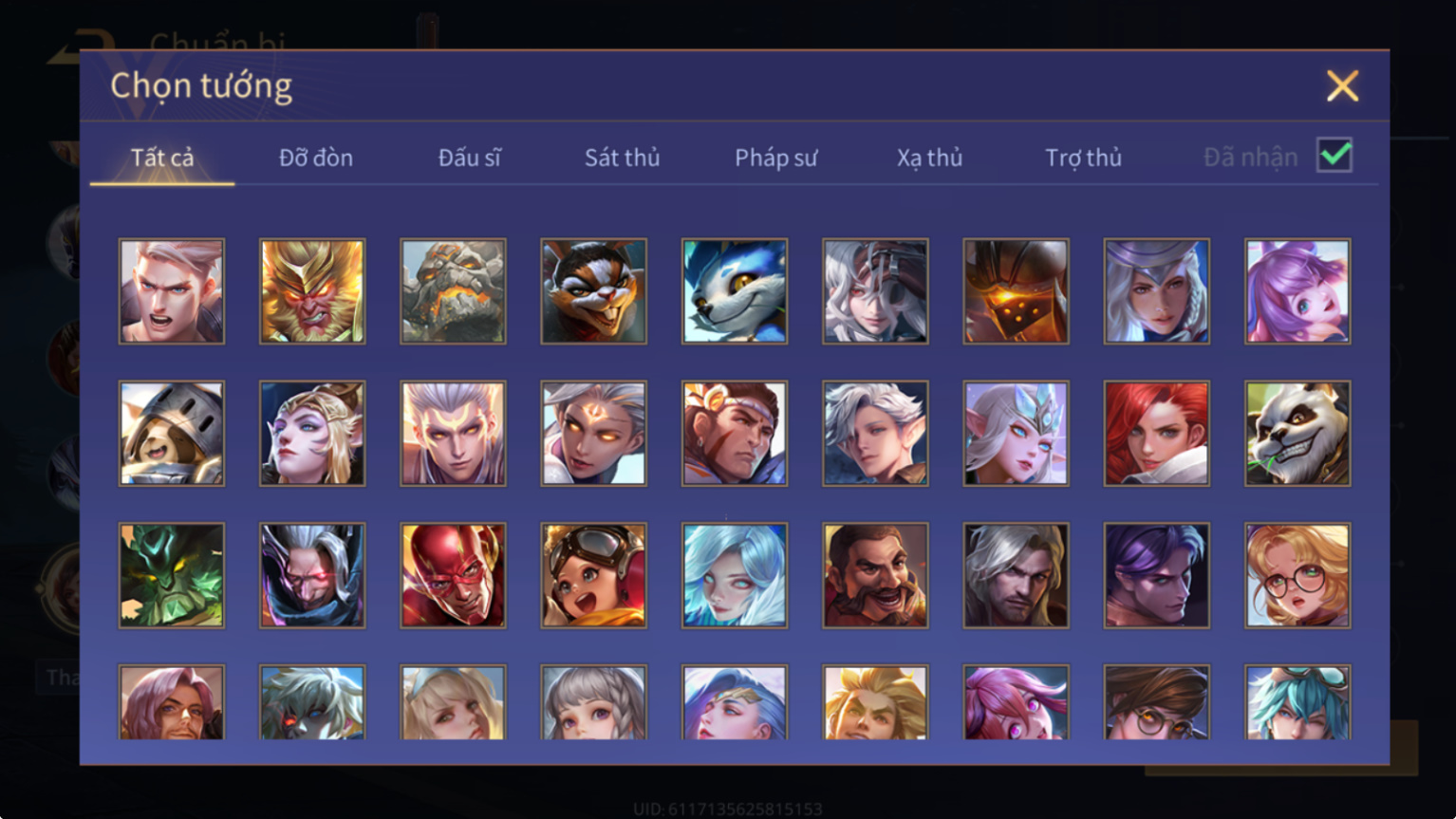The width and height of the screenshot is (1456, 819).
Task: Toggle the Đã nhận checkbox
Action: pyautogui.click(x=1334, y=155)
